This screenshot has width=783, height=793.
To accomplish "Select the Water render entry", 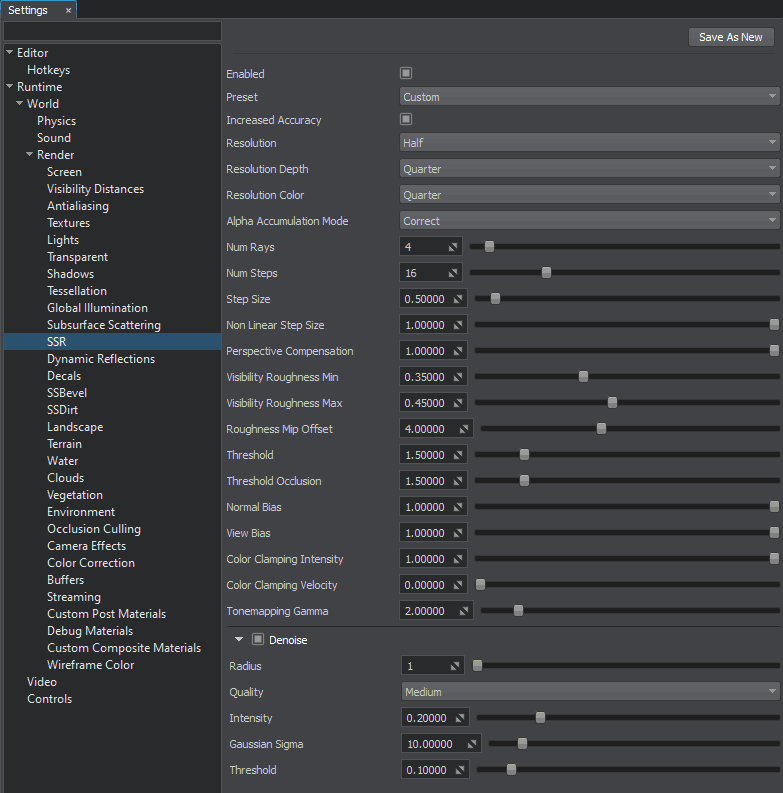I will [x=63, y=461].
